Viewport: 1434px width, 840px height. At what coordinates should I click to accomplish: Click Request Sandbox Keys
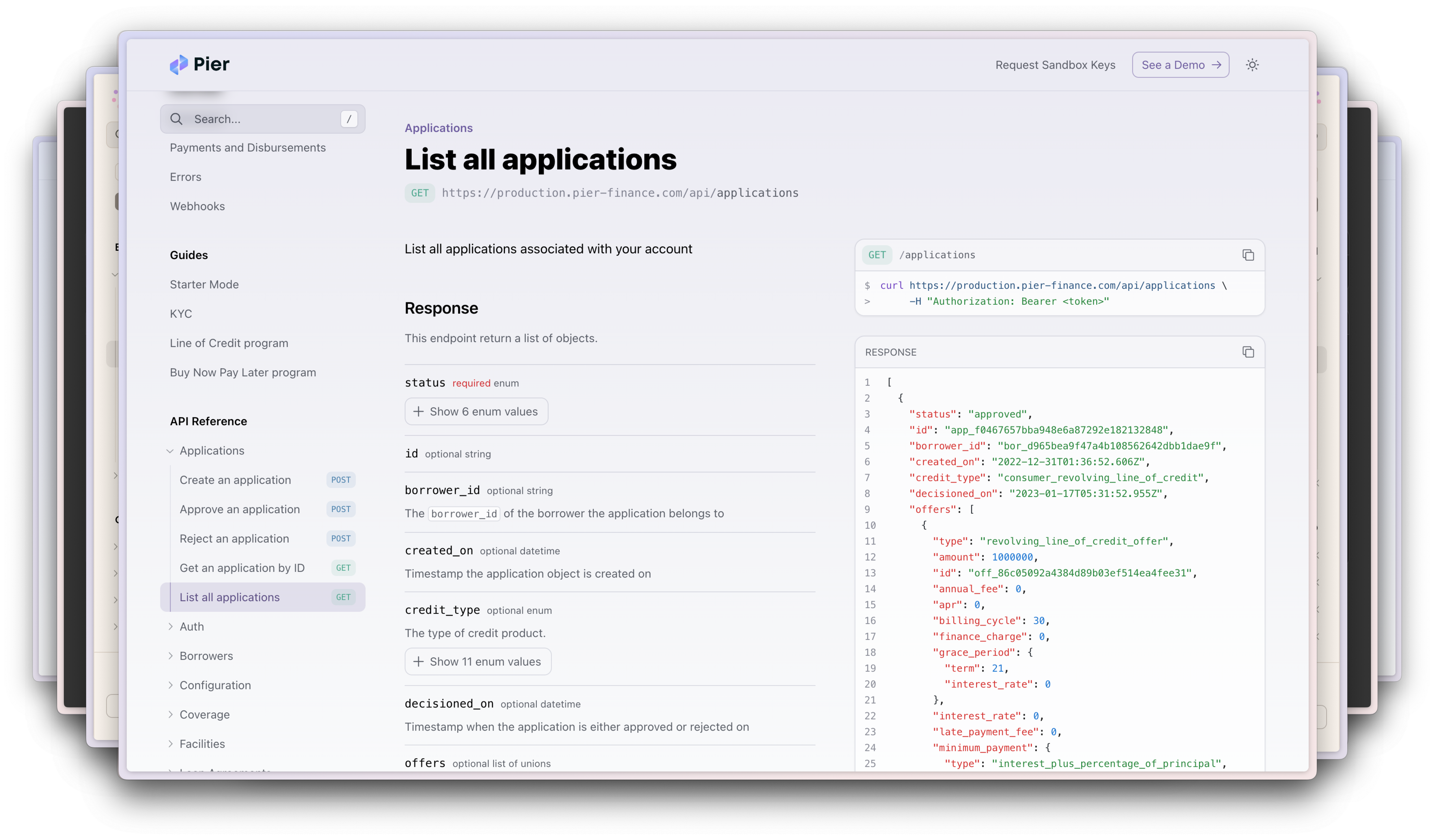1056,64
